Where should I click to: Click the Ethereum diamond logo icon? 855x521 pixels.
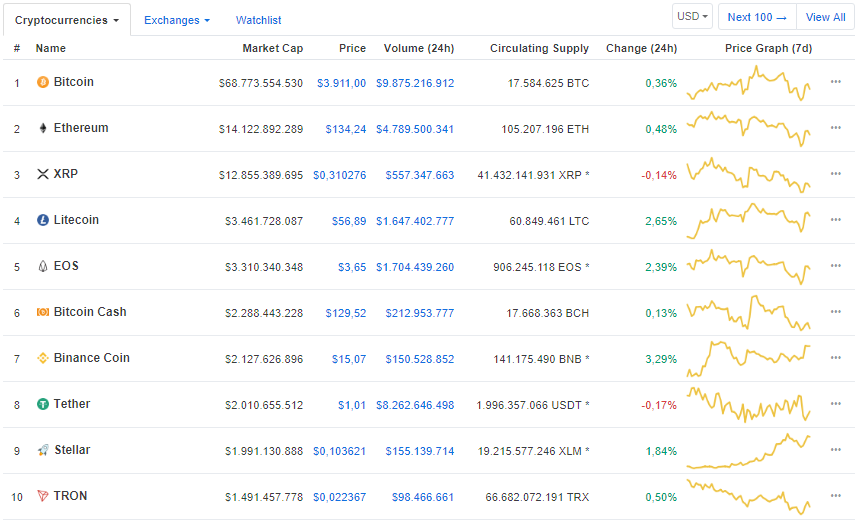point(43,128)
